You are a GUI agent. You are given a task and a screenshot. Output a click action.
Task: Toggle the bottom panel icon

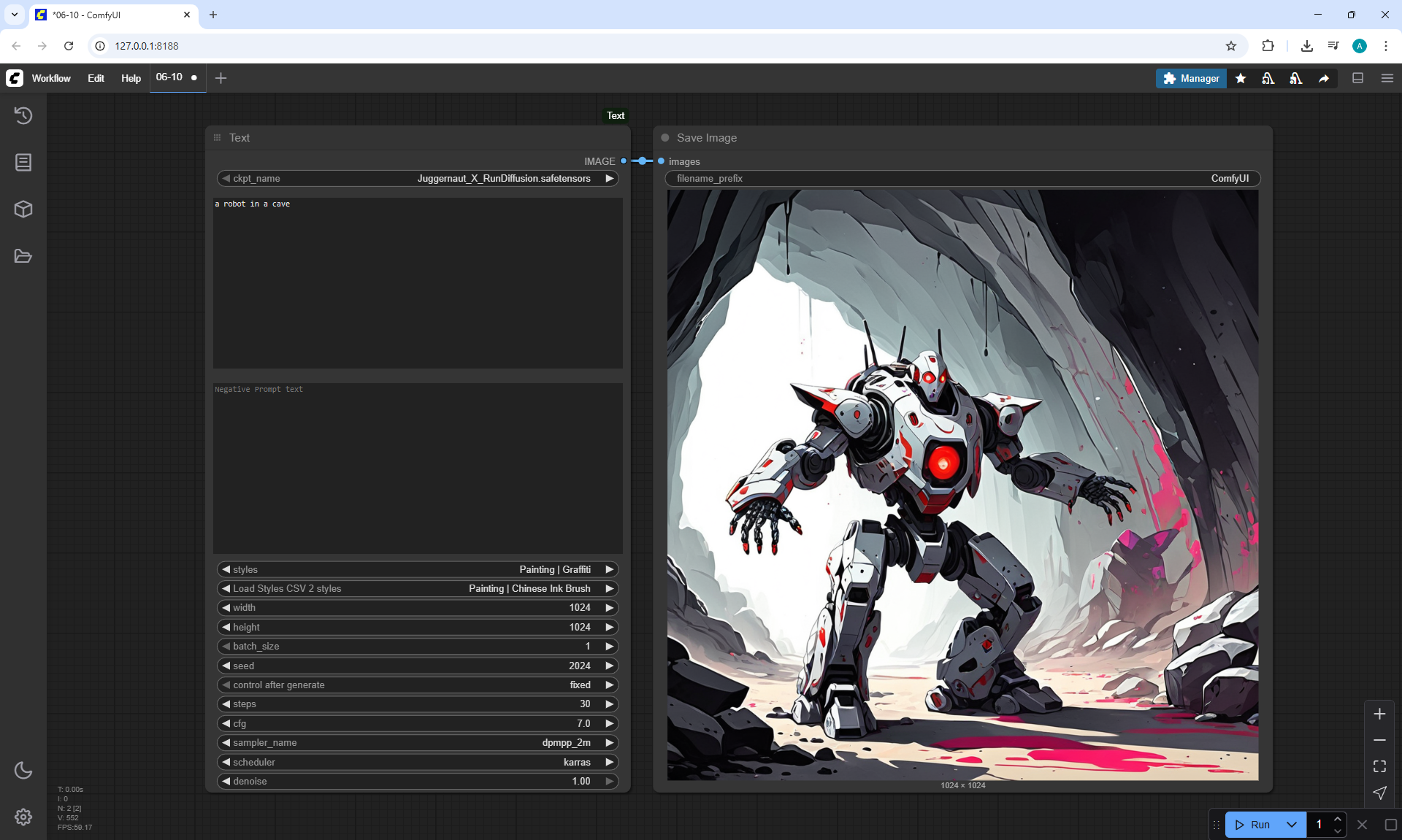click(1357, 78)
